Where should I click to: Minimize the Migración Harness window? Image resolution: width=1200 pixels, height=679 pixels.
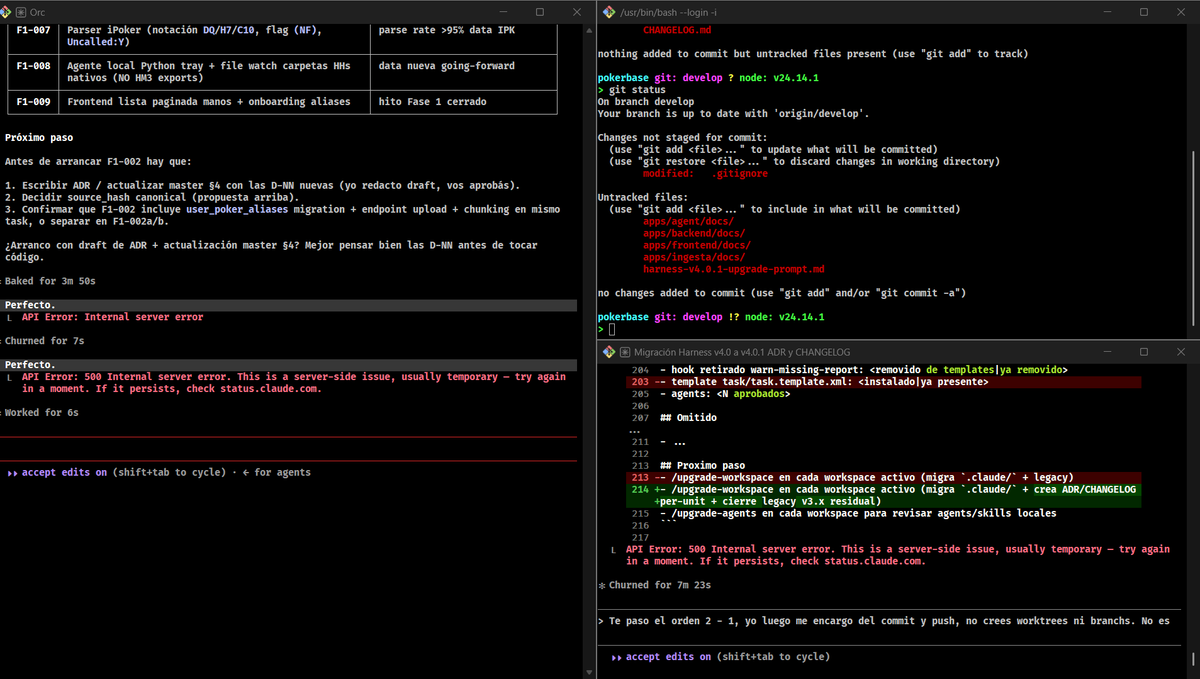1107,352
